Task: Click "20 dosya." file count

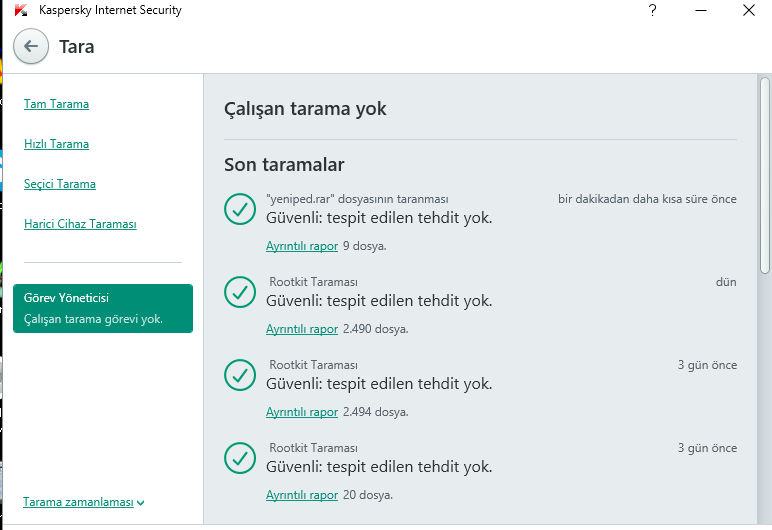Action: 368,495
